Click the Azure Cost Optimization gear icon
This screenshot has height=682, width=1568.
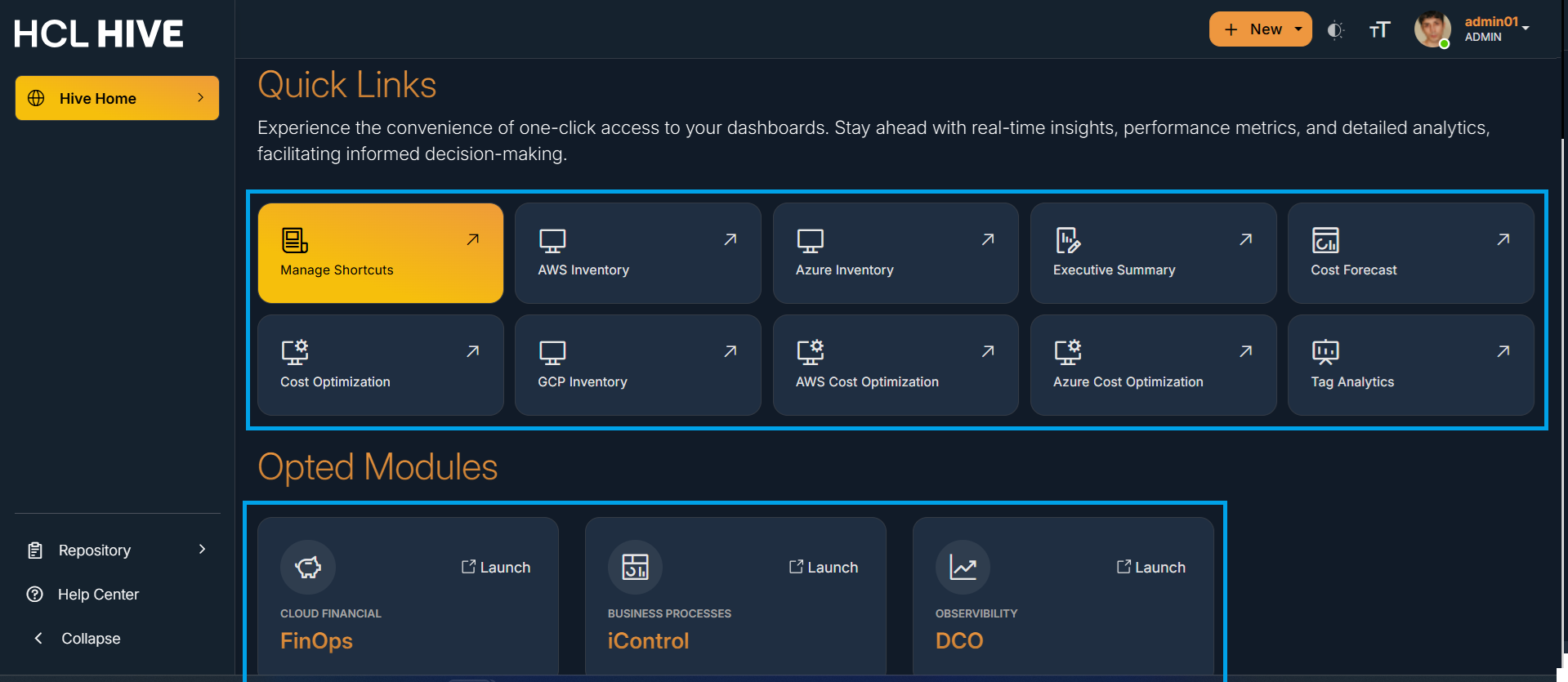[1068, 352]
